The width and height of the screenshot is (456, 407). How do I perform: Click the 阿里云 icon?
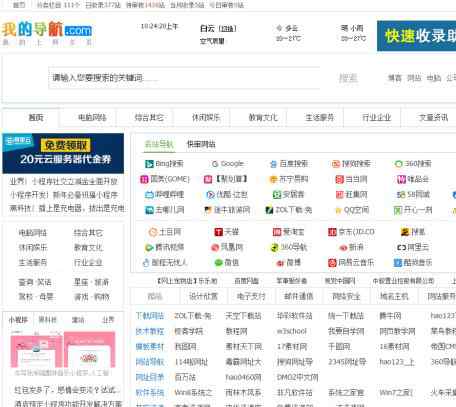(x=401, y=247)
